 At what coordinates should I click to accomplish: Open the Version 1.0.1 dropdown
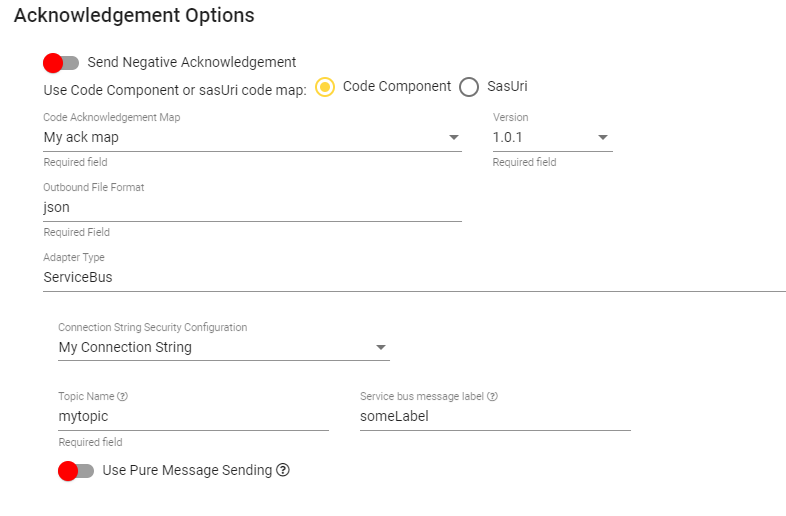pyautogui.click(x=603, y=137)
